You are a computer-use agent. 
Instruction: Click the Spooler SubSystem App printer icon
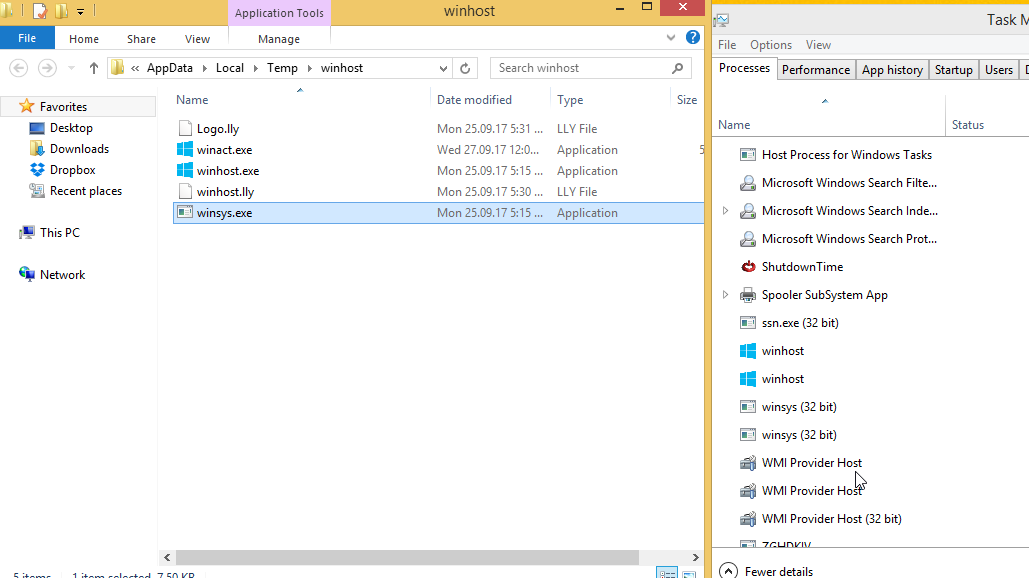click(x=747, y=295)
